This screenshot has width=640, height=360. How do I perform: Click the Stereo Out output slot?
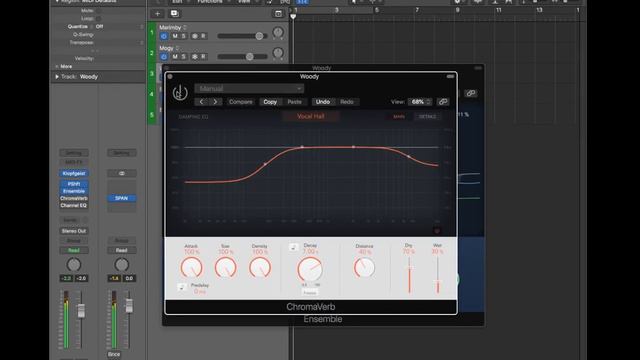pyautogui.click(x=74, y=231)
